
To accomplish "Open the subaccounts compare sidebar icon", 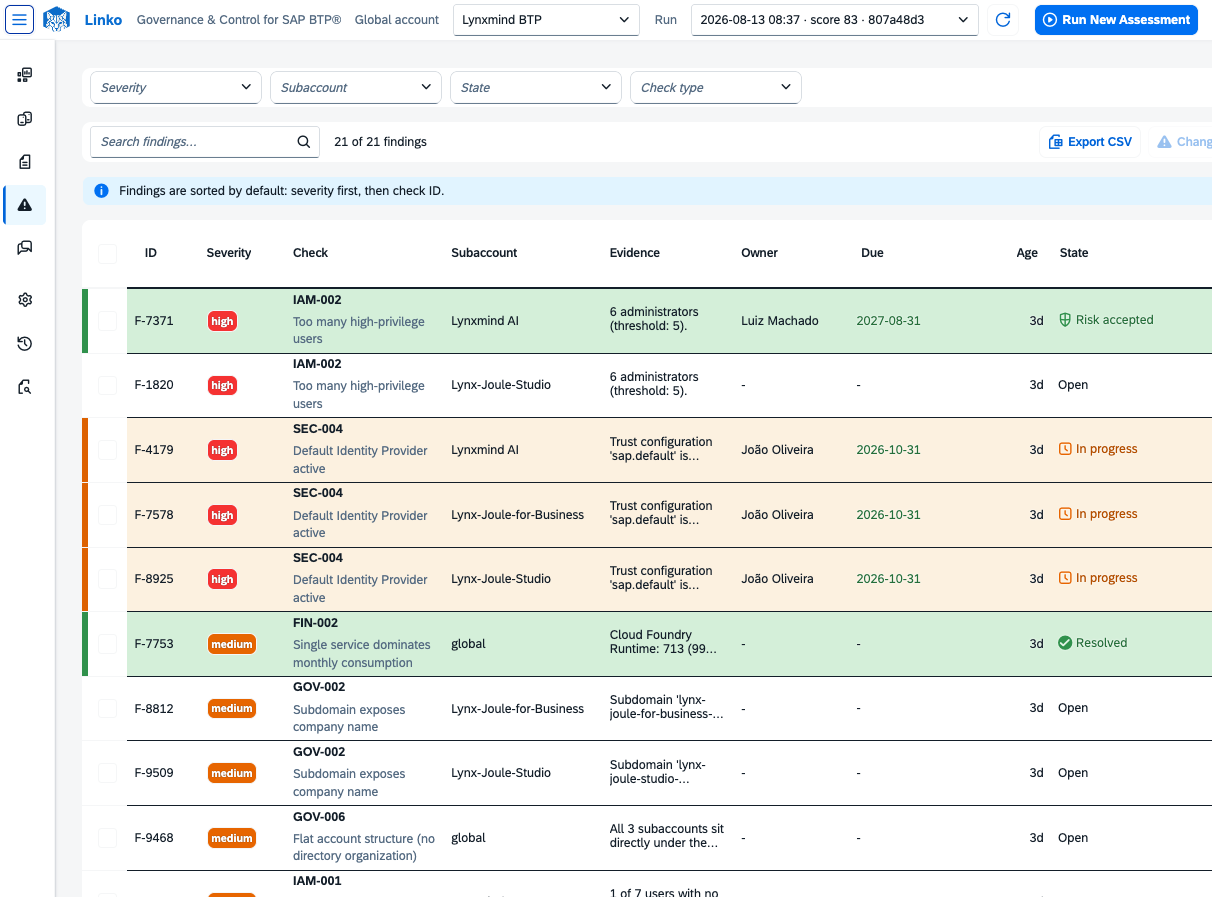I will [25, 119].
